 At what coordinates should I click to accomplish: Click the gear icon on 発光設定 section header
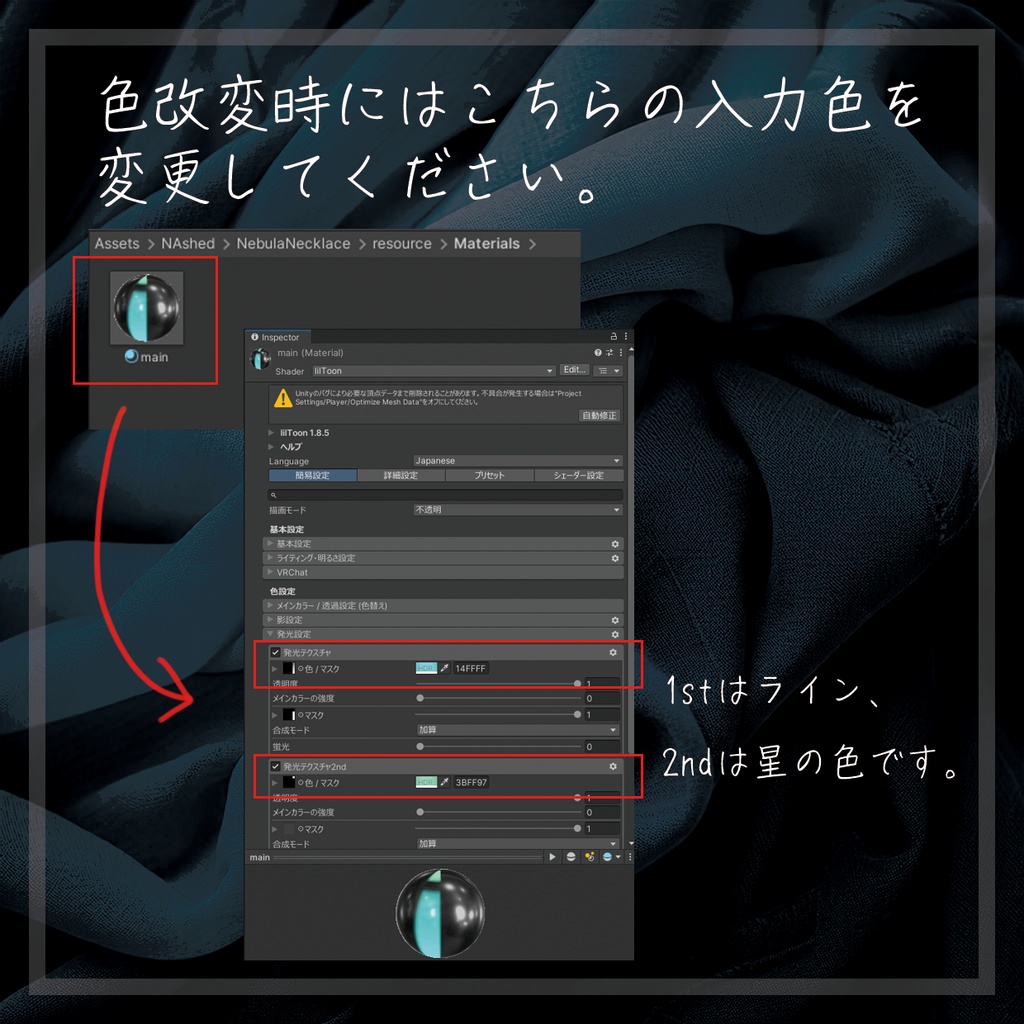click(x=615, y=635)
